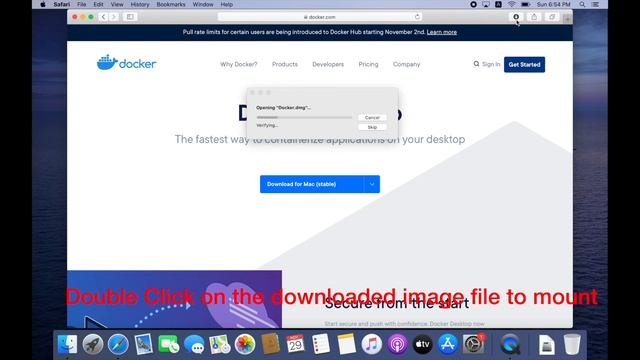Expand the 'Why Docker?' navigation menu
Viewport: 640px width, 360px height.
(x=239, y=64)
